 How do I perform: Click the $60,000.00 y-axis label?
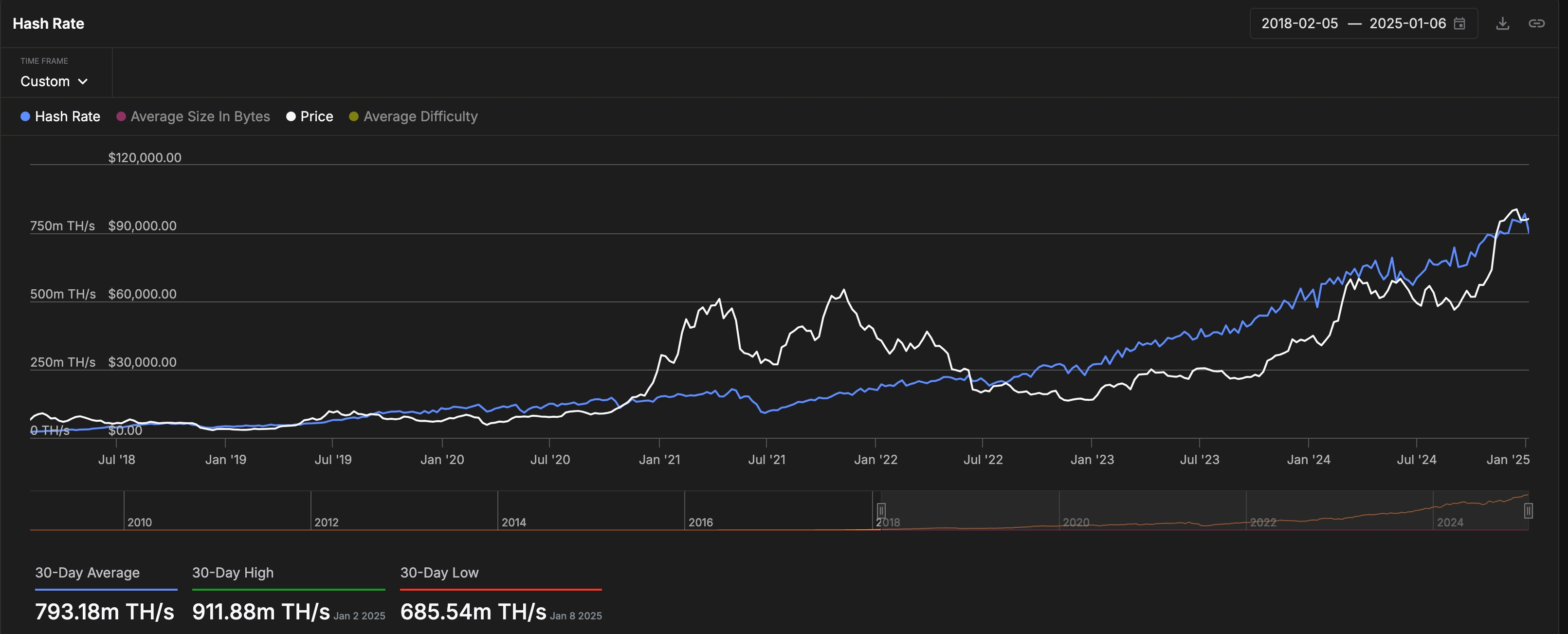tap(143, 294)
